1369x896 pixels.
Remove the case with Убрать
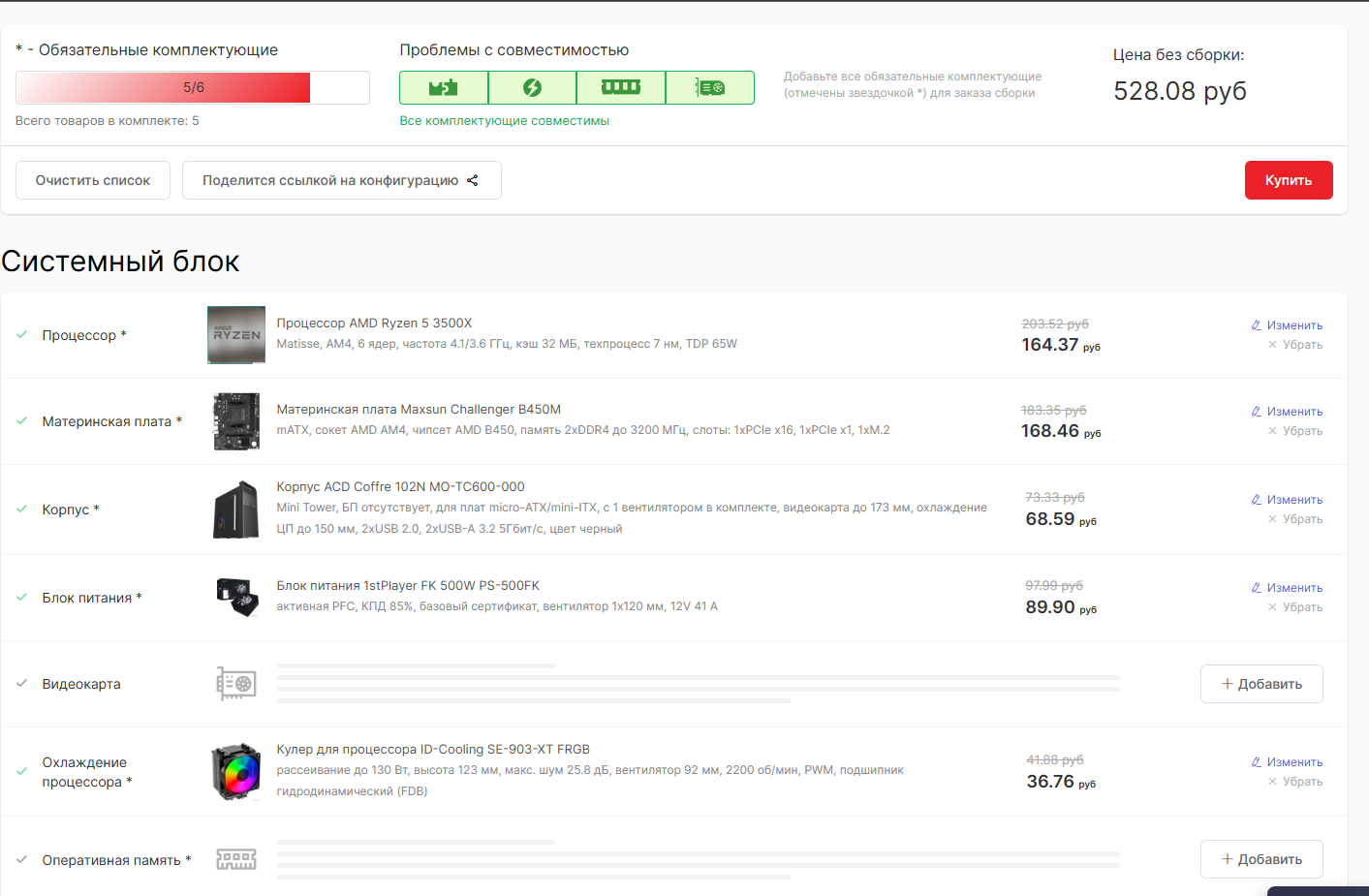tap(1295, 519)
